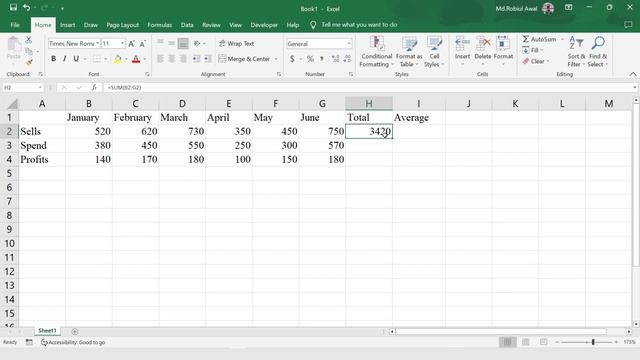Click Merge & Center
Viewport: 640px width, 360px height.
click(244, 59)
